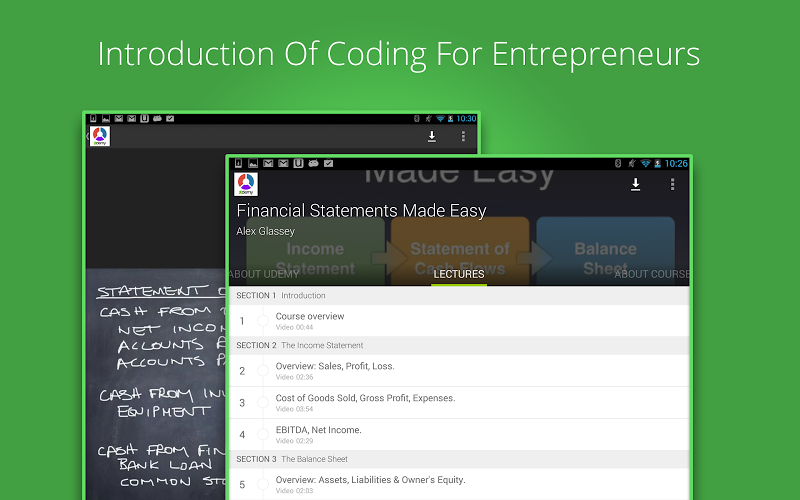
Task: Tap the Bluetooth status icon in the front window
Action: (x=618, y=163)
